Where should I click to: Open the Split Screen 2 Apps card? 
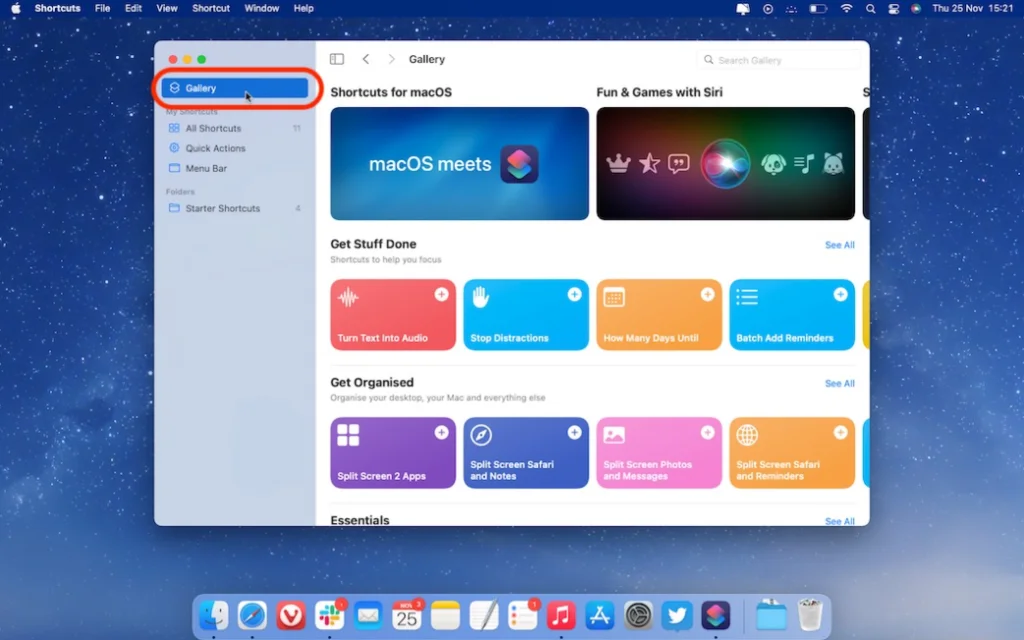coord(392,453)
